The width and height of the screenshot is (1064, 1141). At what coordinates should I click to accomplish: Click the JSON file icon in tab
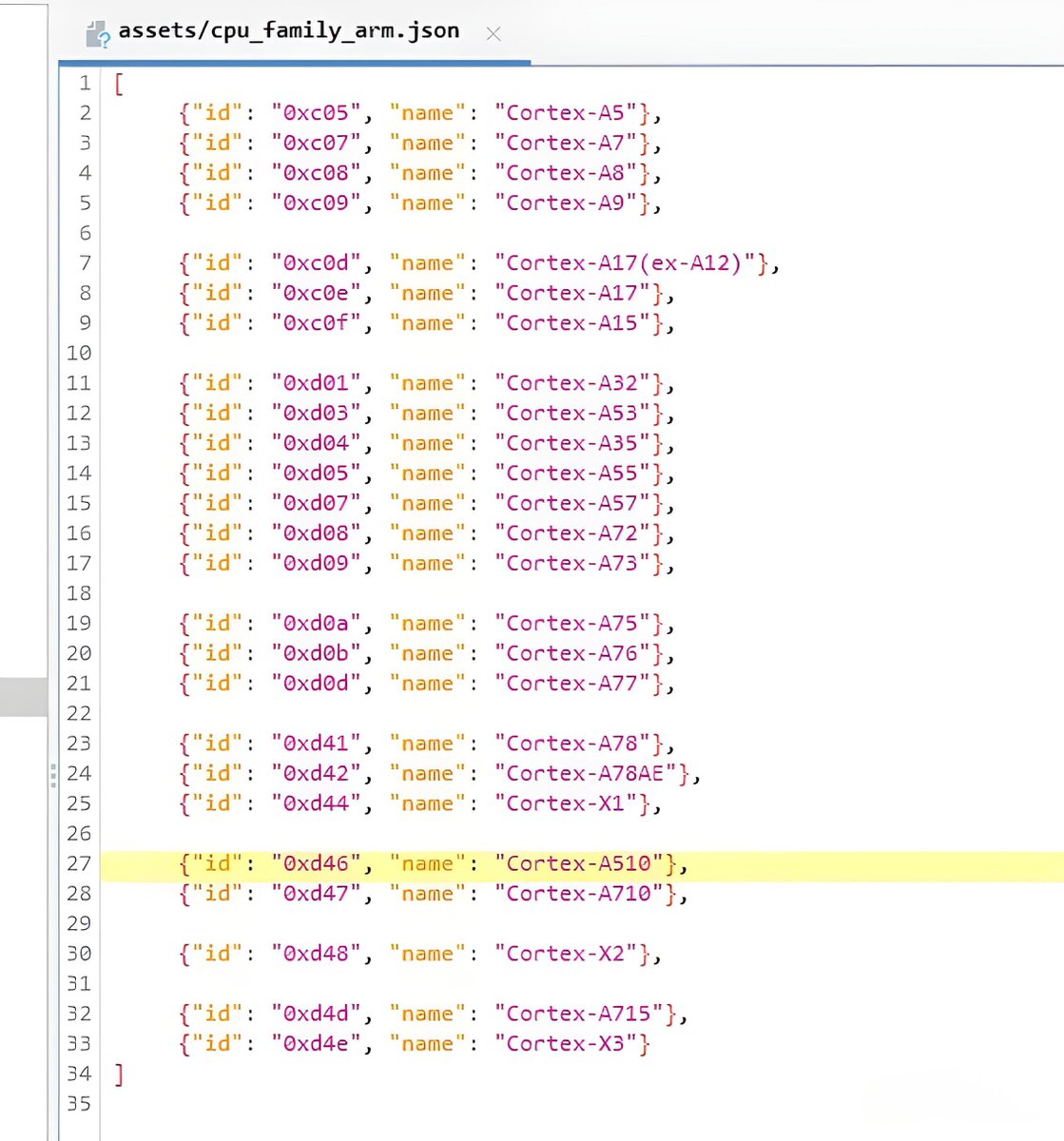97,35
